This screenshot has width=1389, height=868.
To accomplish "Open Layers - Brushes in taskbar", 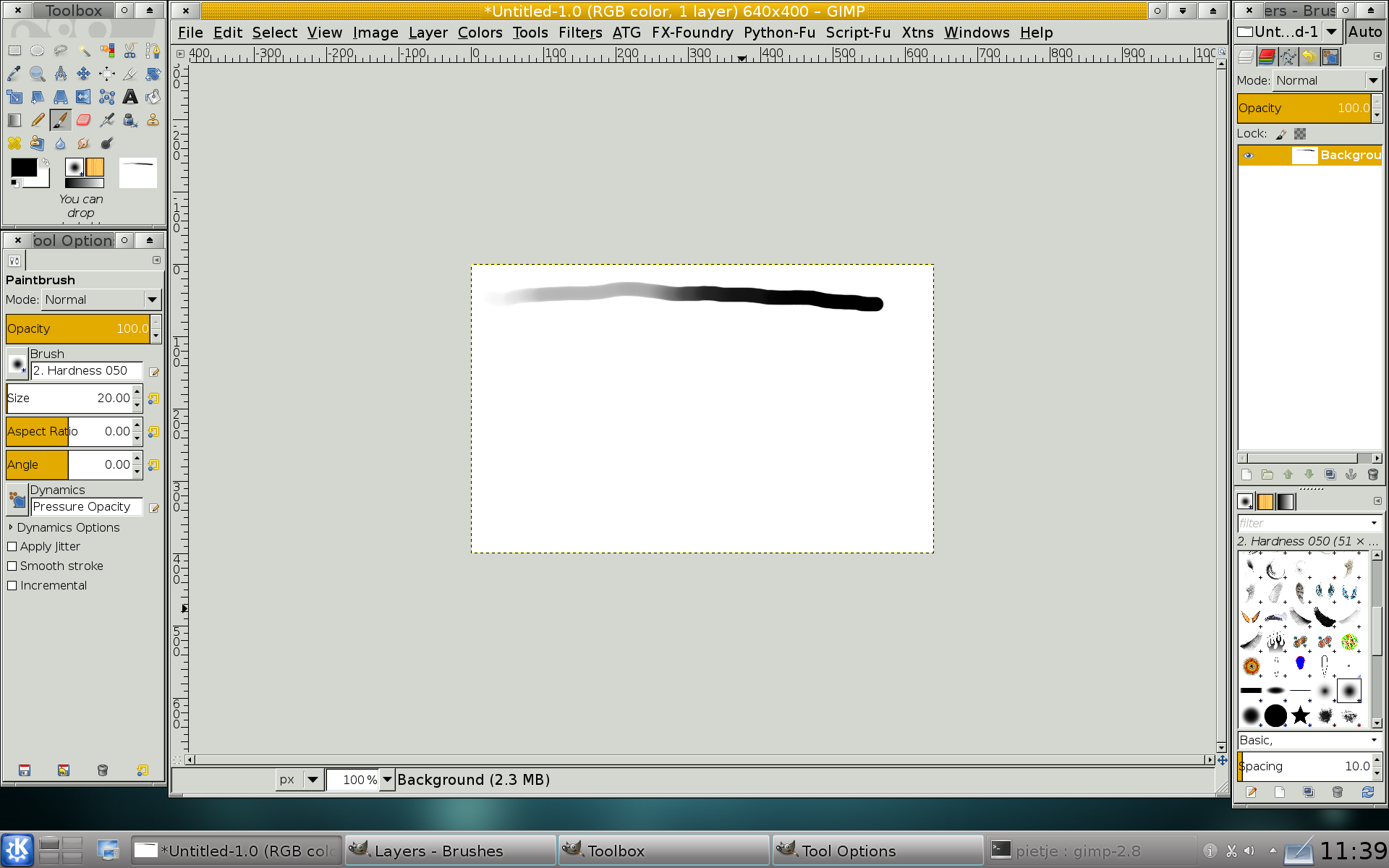I will 450,851.
